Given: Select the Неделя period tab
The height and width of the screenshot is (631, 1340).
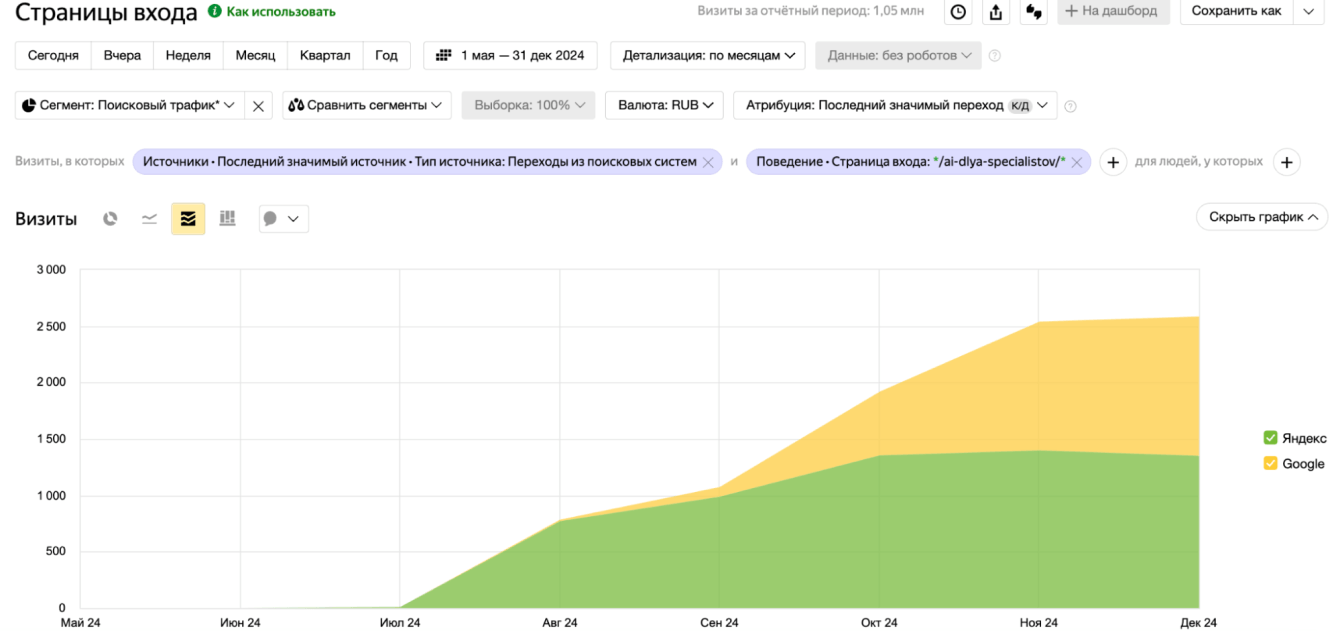Looking at the screenshot, I should (188, 56).
